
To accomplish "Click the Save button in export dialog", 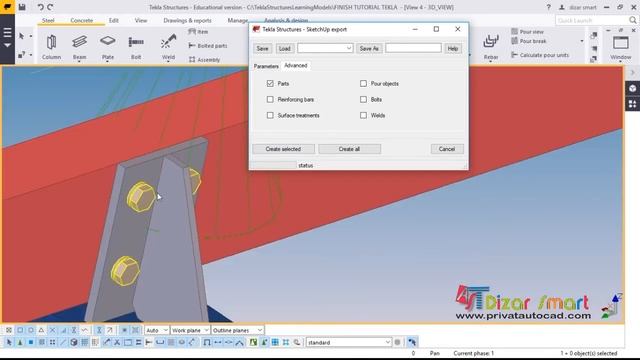I will coord(262,48).
